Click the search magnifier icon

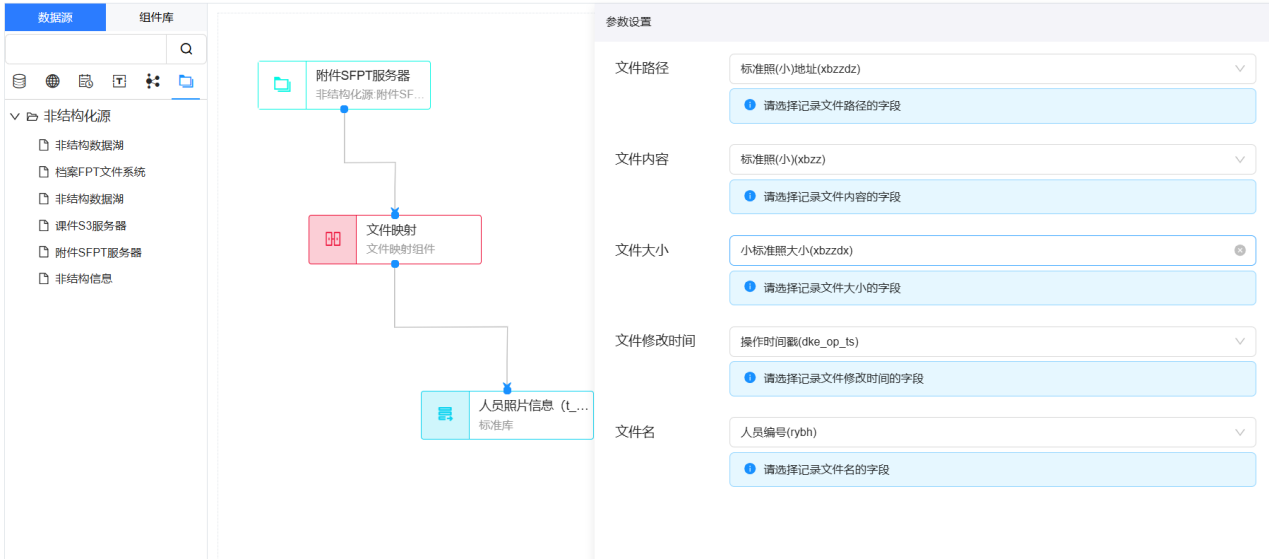(186, 49)
